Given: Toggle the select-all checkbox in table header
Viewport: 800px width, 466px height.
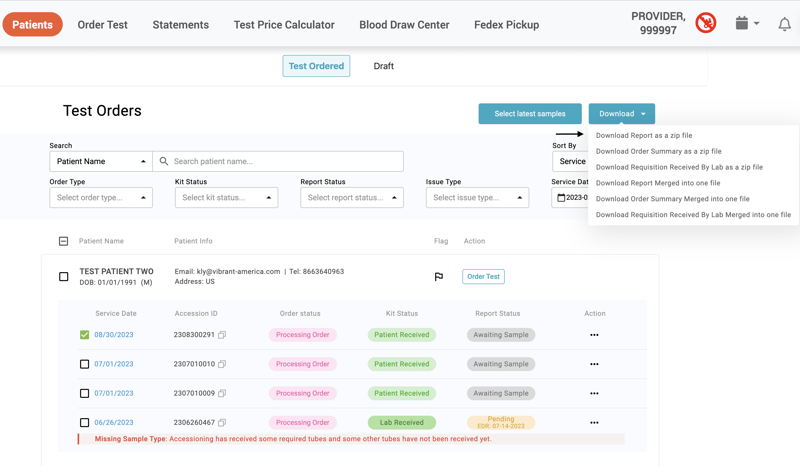Looking at the screenshot, I should coord(63,241).
